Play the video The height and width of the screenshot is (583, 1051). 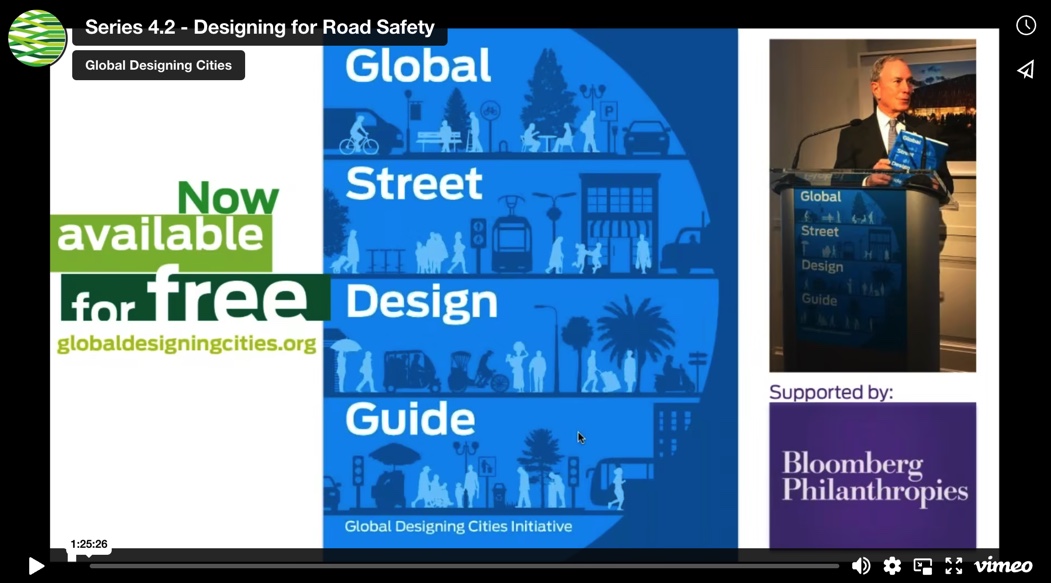[x=36, y=566]
